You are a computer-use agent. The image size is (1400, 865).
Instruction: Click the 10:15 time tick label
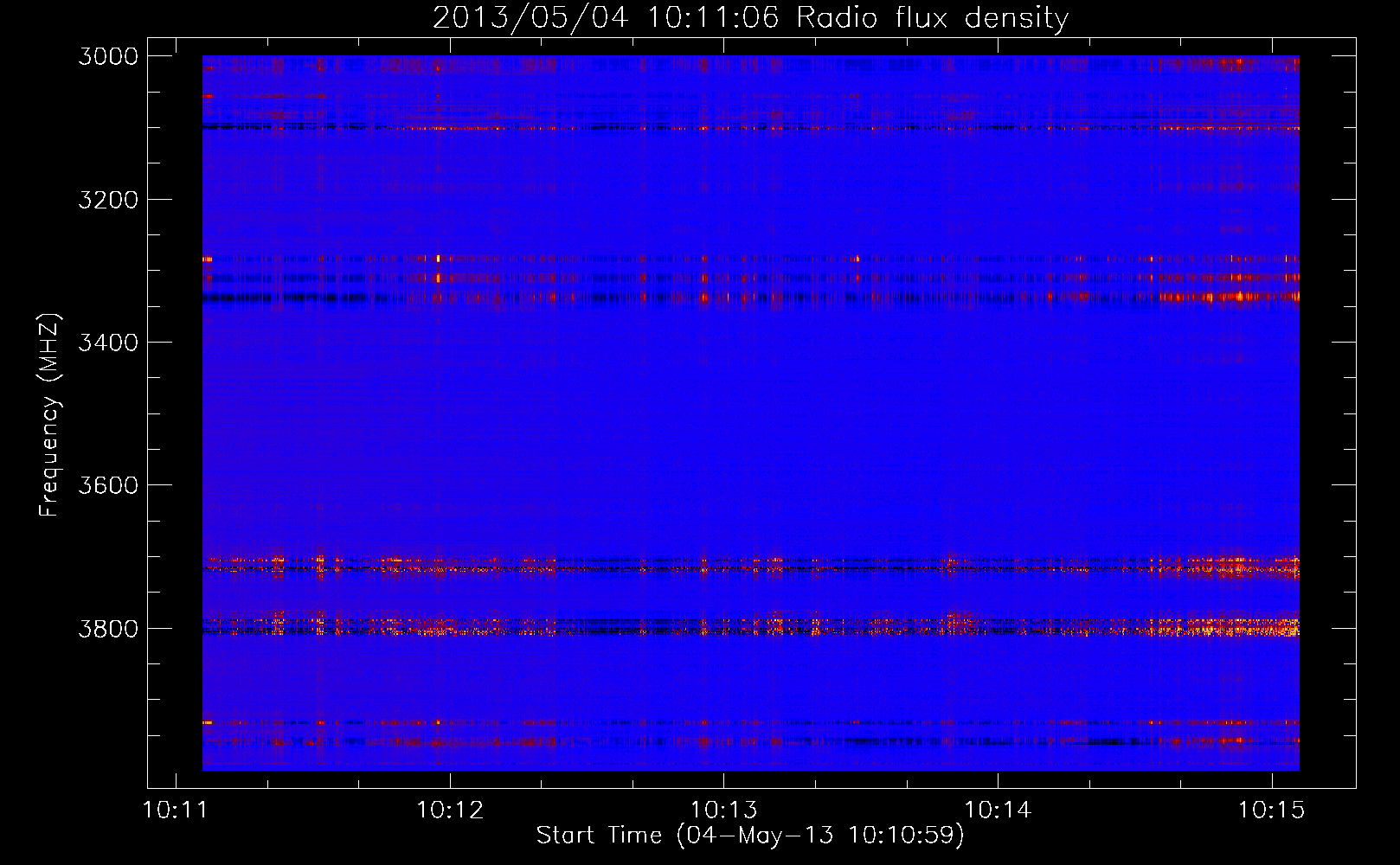pyautogui.click(x=1272, y=811)
